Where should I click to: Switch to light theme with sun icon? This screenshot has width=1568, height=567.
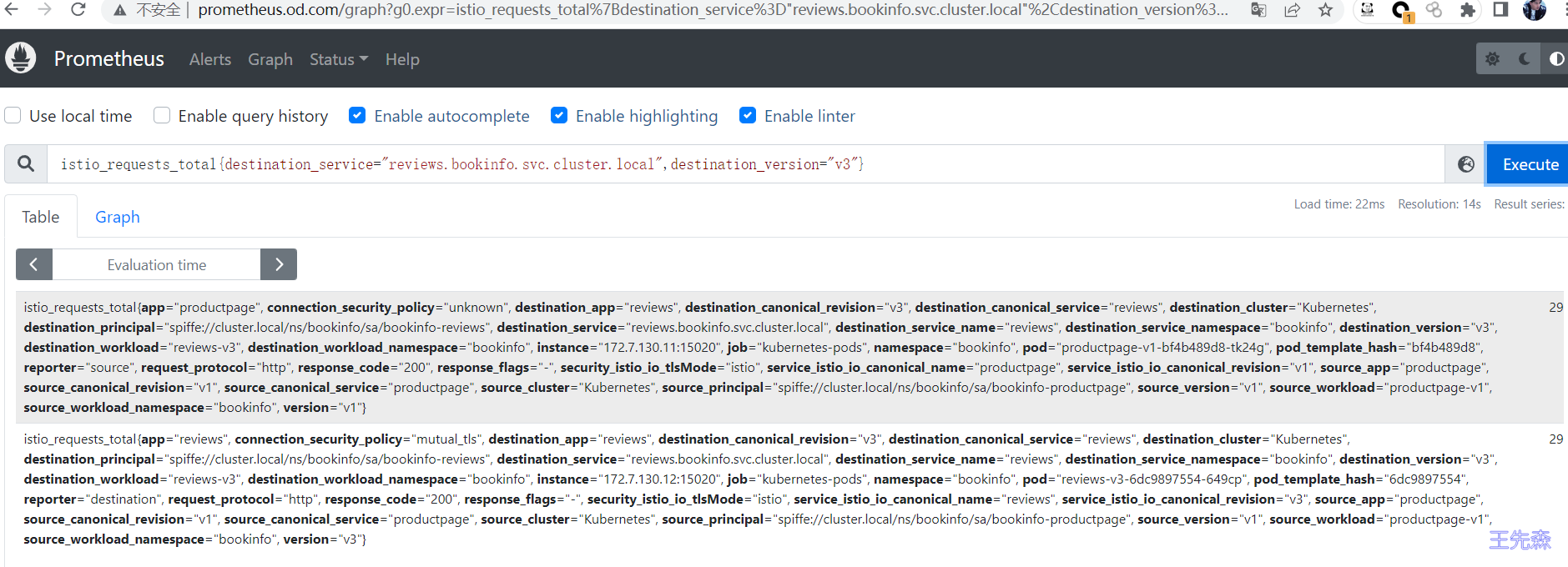[1492, 59]
